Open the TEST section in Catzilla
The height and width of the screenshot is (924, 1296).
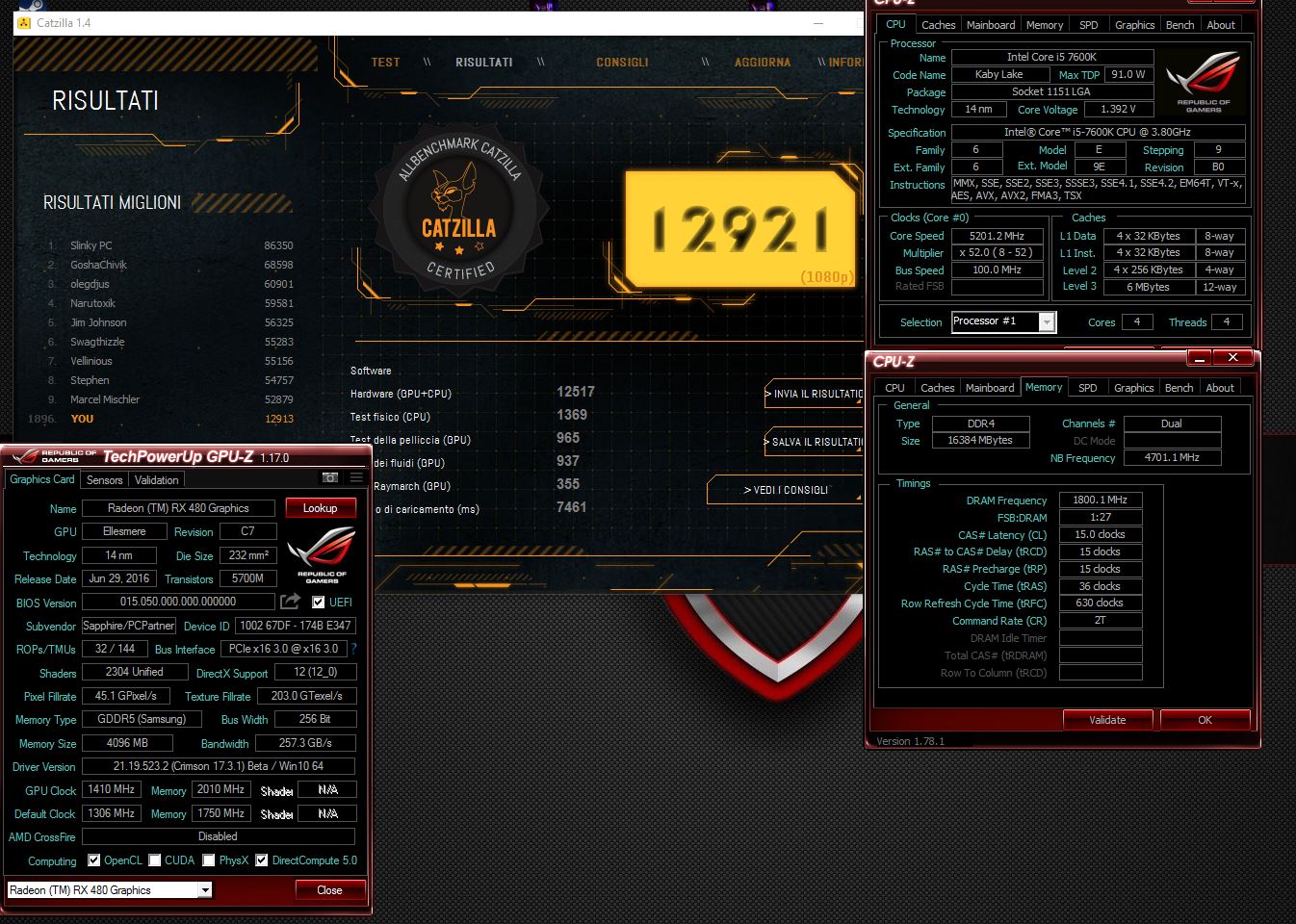click(x=385, y=62)
